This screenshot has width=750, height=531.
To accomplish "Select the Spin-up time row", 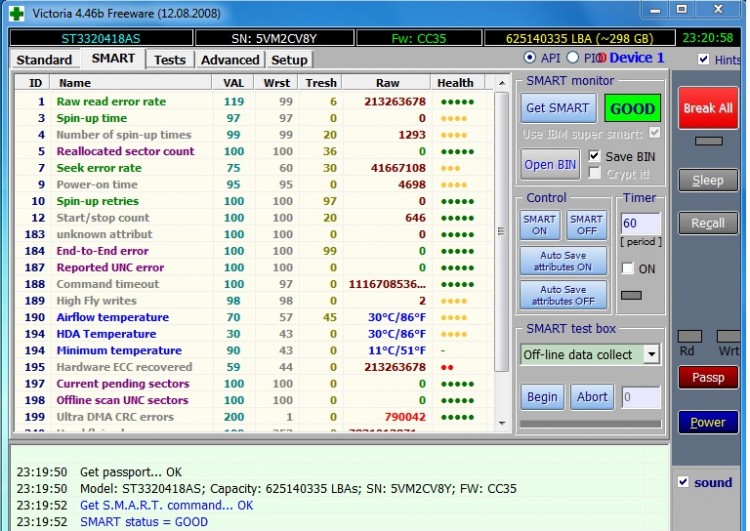I will pos(254,118).
